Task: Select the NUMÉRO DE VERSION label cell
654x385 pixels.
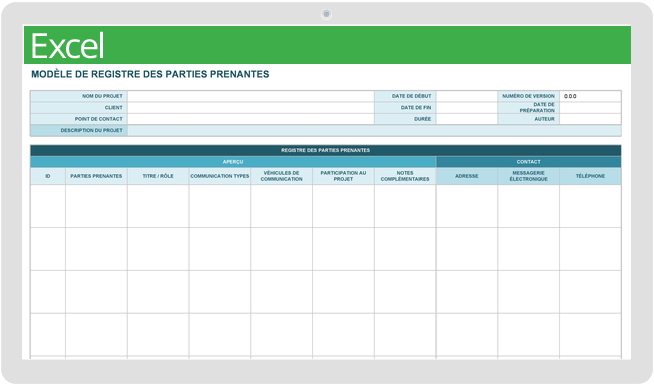Action: [x=528, y=96]
